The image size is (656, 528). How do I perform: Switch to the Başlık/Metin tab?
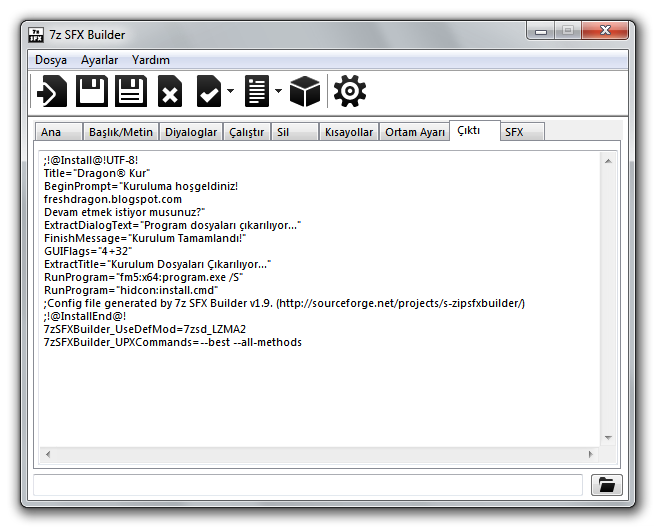121,132
